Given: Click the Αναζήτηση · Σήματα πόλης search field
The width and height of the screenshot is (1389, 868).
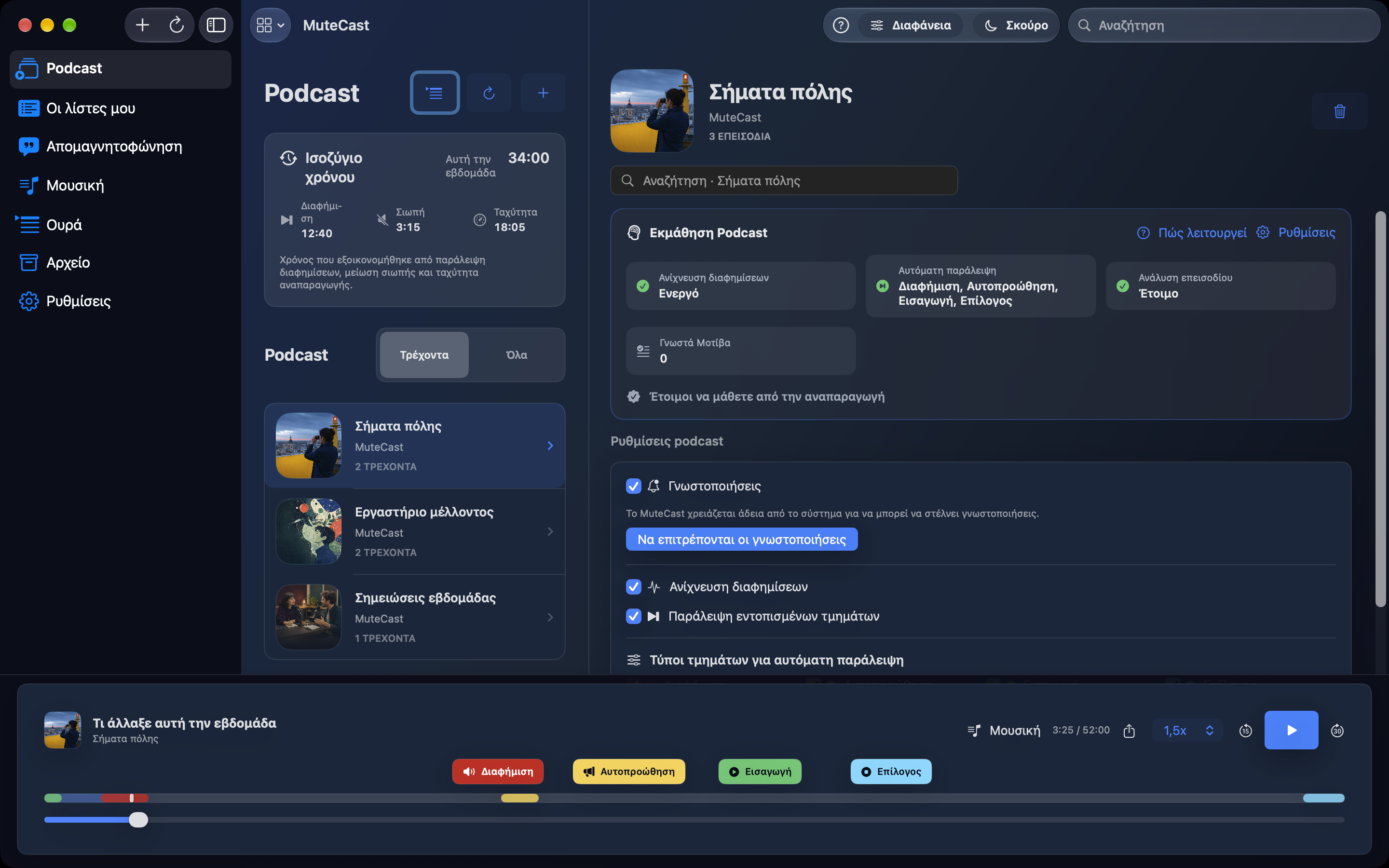Looking at the screenshot, I should click(x=784, y=181).
